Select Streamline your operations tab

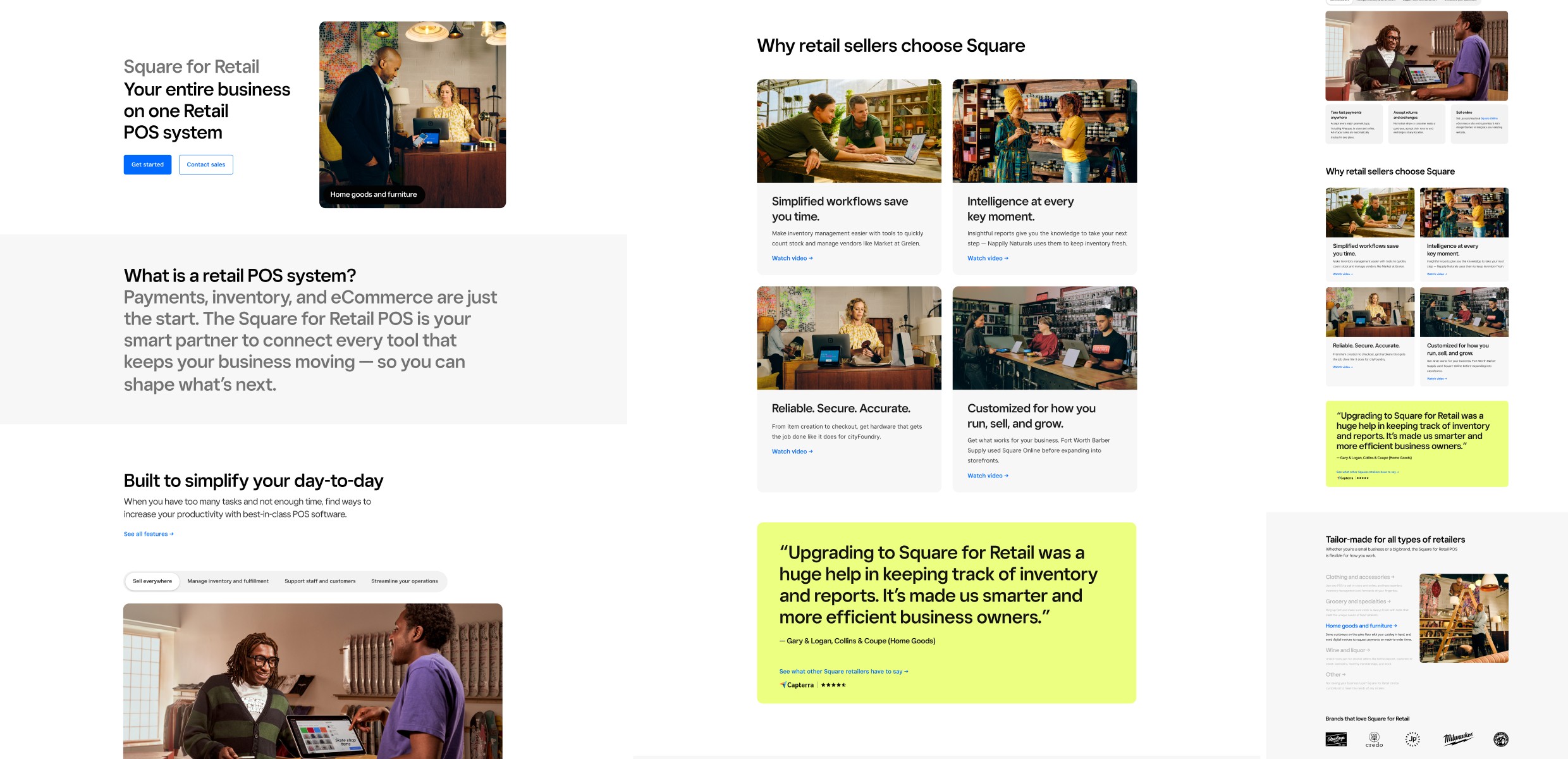pyautogui.click(x=405, y=581)
